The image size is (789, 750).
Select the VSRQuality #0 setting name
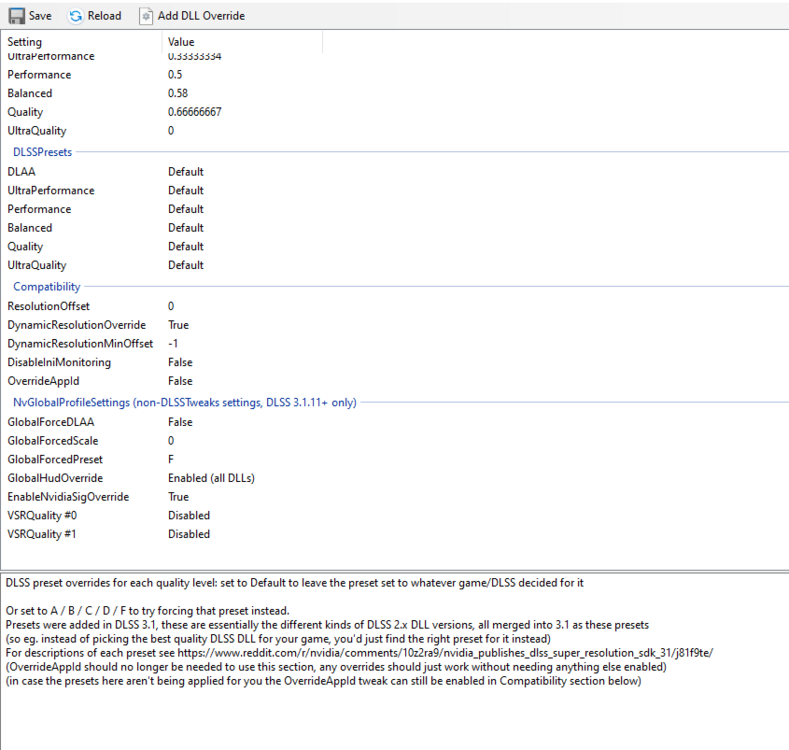[x=42, y=515]
